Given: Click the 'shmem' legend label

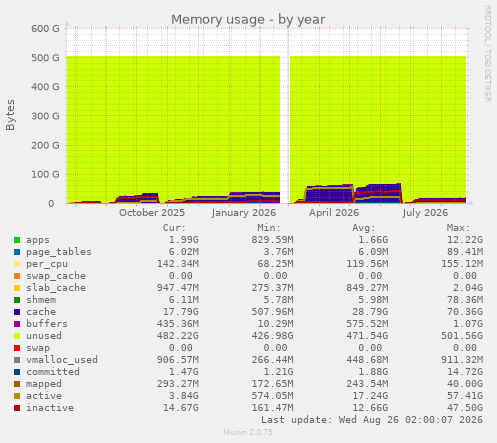Looking at the screenshot, I should coord(41,300).
